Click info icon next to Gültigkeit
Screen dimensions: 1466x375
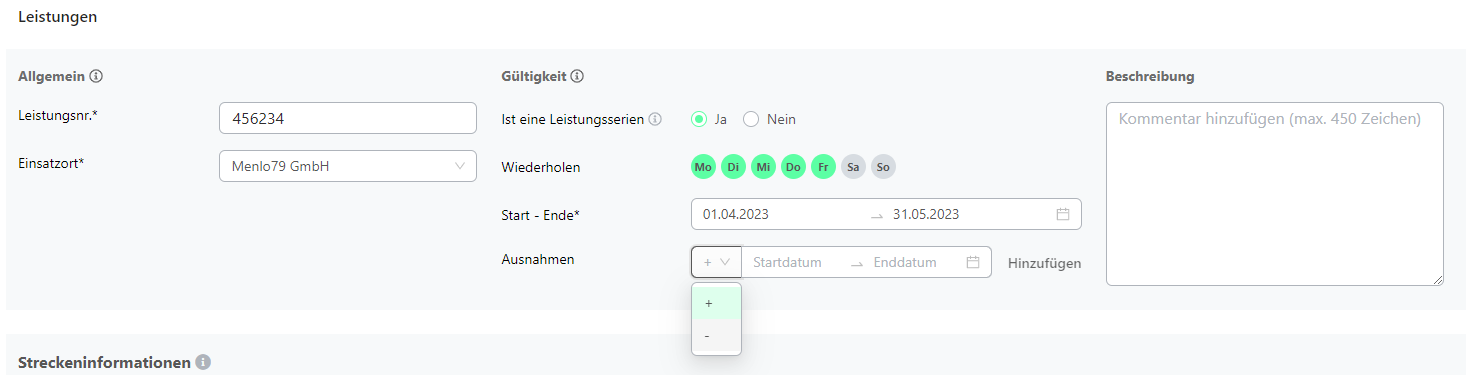(577, 76)
